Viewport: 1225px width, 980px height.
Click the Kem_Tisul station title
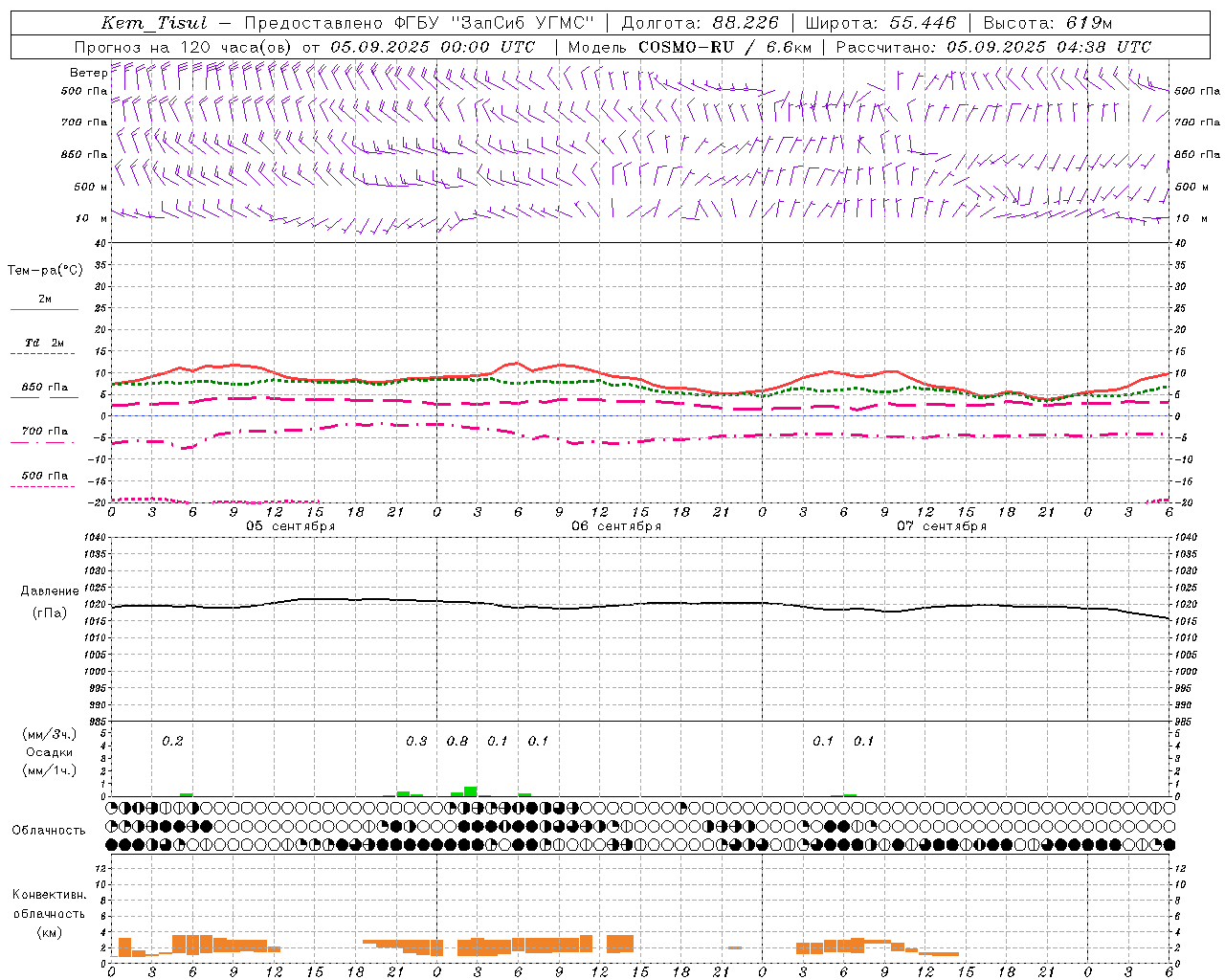(154, 23)
